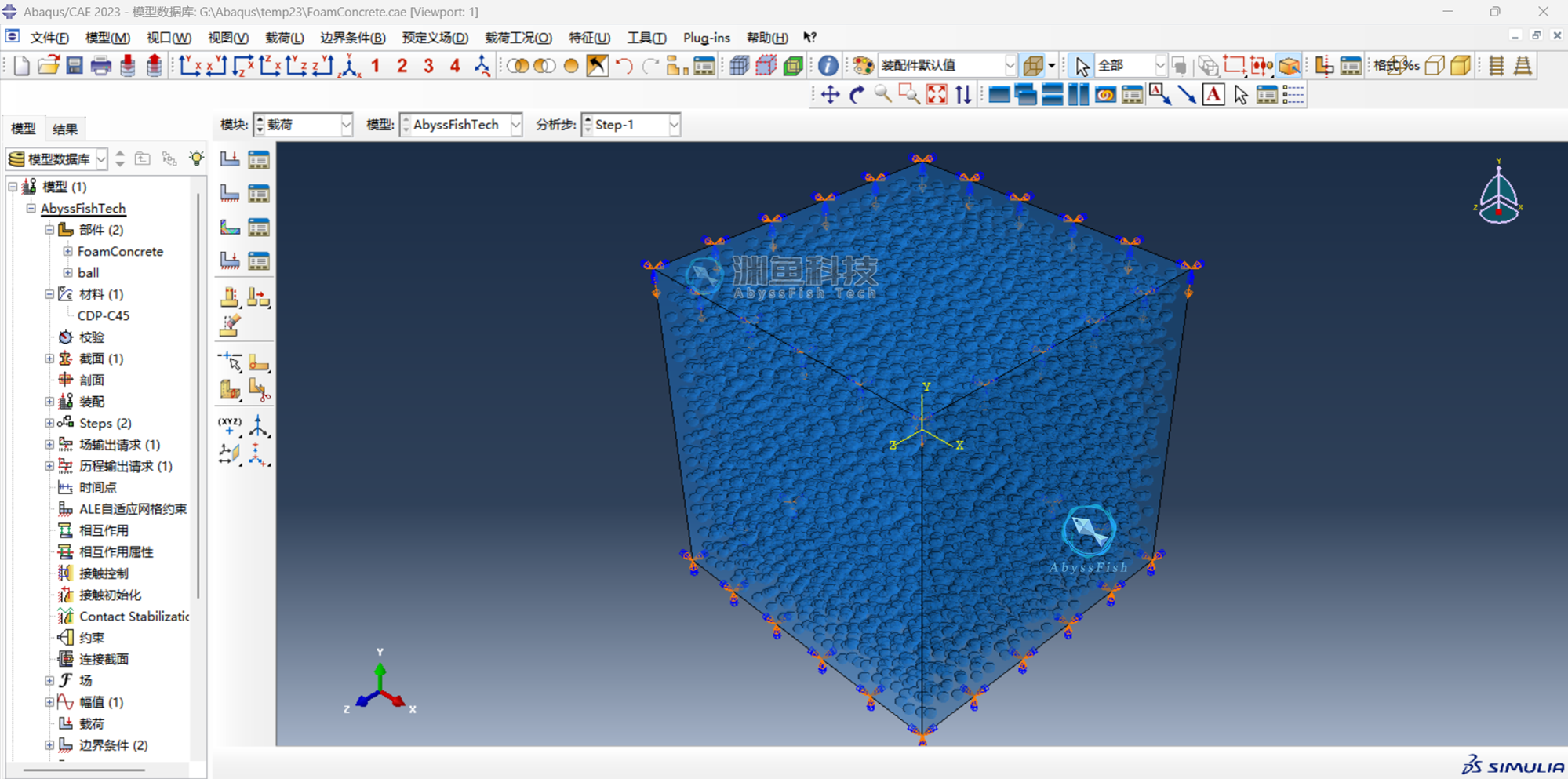This screenshot has height=779, width=1568.
Task: Click the Create Datum Point tool
Action: coord(230,428)
